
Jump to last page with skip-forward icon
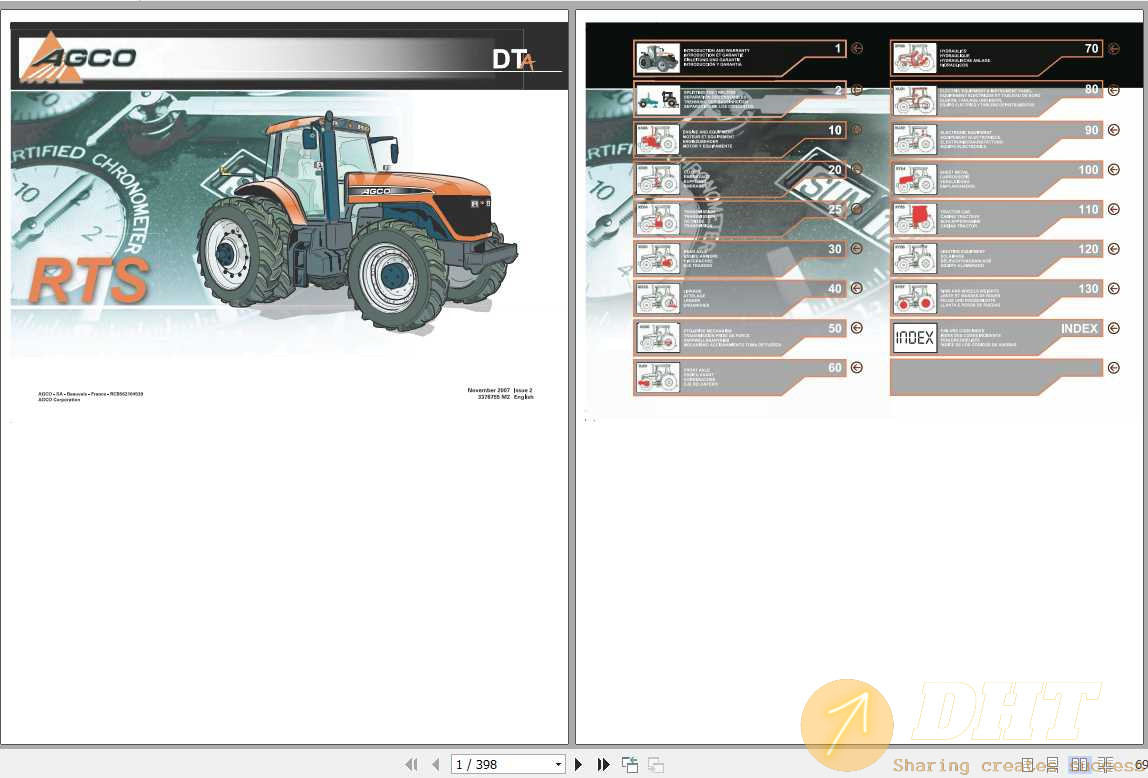604,764
